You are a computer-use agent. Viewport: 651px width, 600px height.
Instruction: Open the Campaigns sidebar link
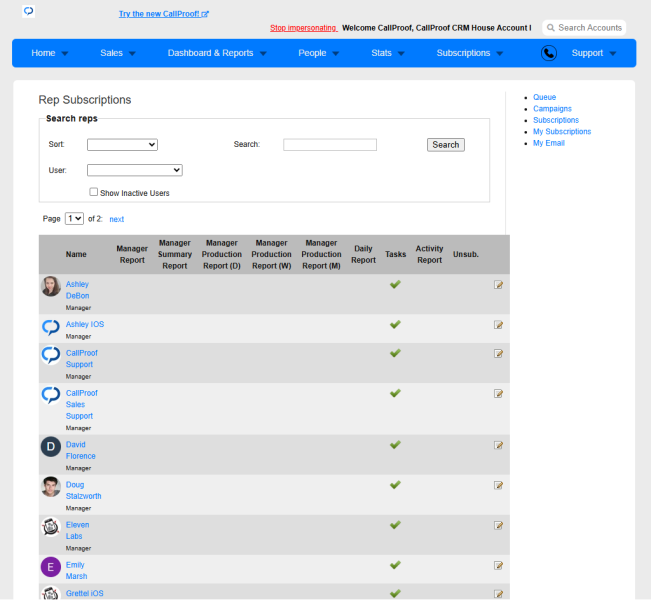point(552,109)
